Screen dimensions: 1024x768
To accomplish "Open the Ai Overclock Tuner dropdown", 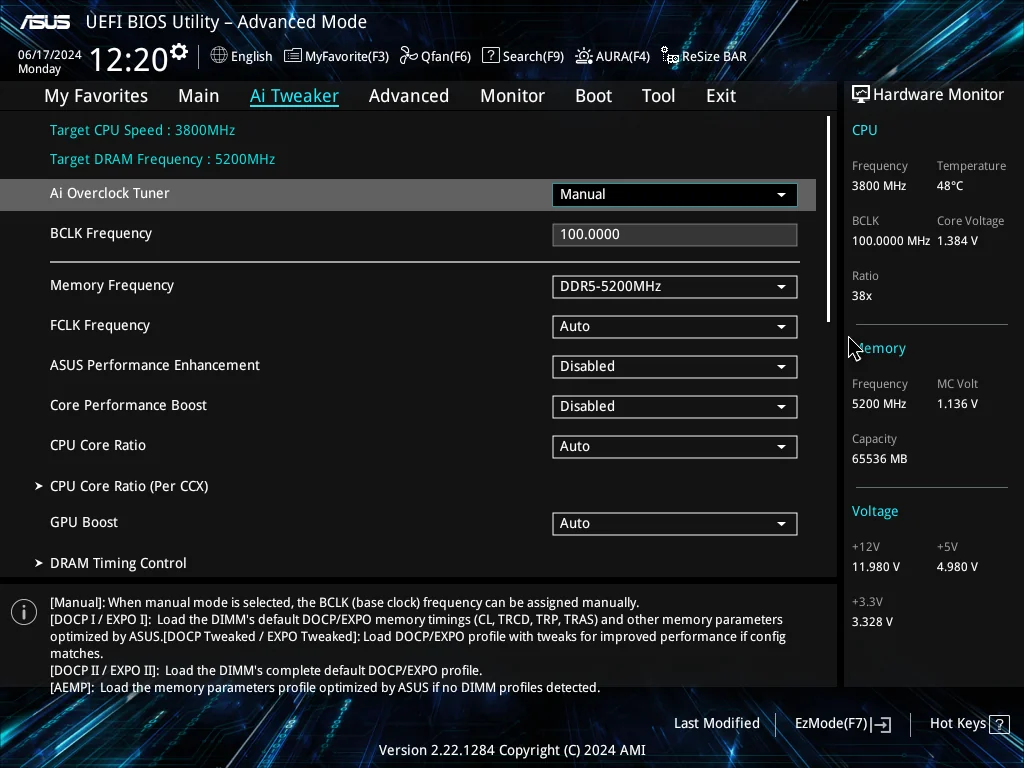I will click(x=674, y=195).
